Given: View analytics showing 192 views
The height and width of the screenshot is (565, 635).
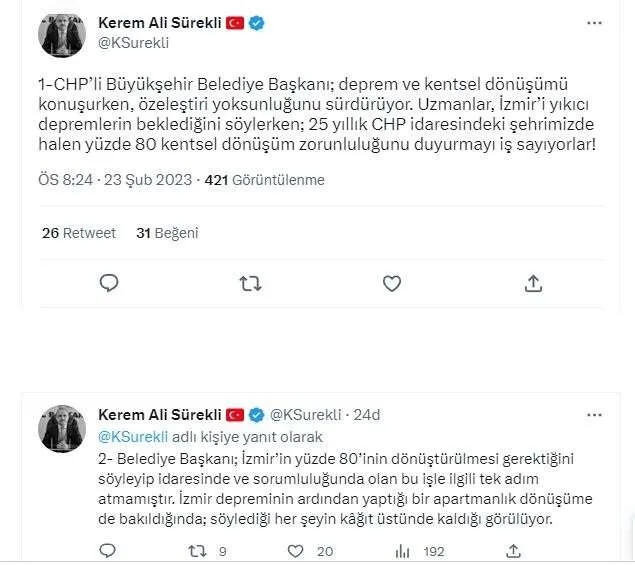Looking at the screenshot, I should point(420,551).
